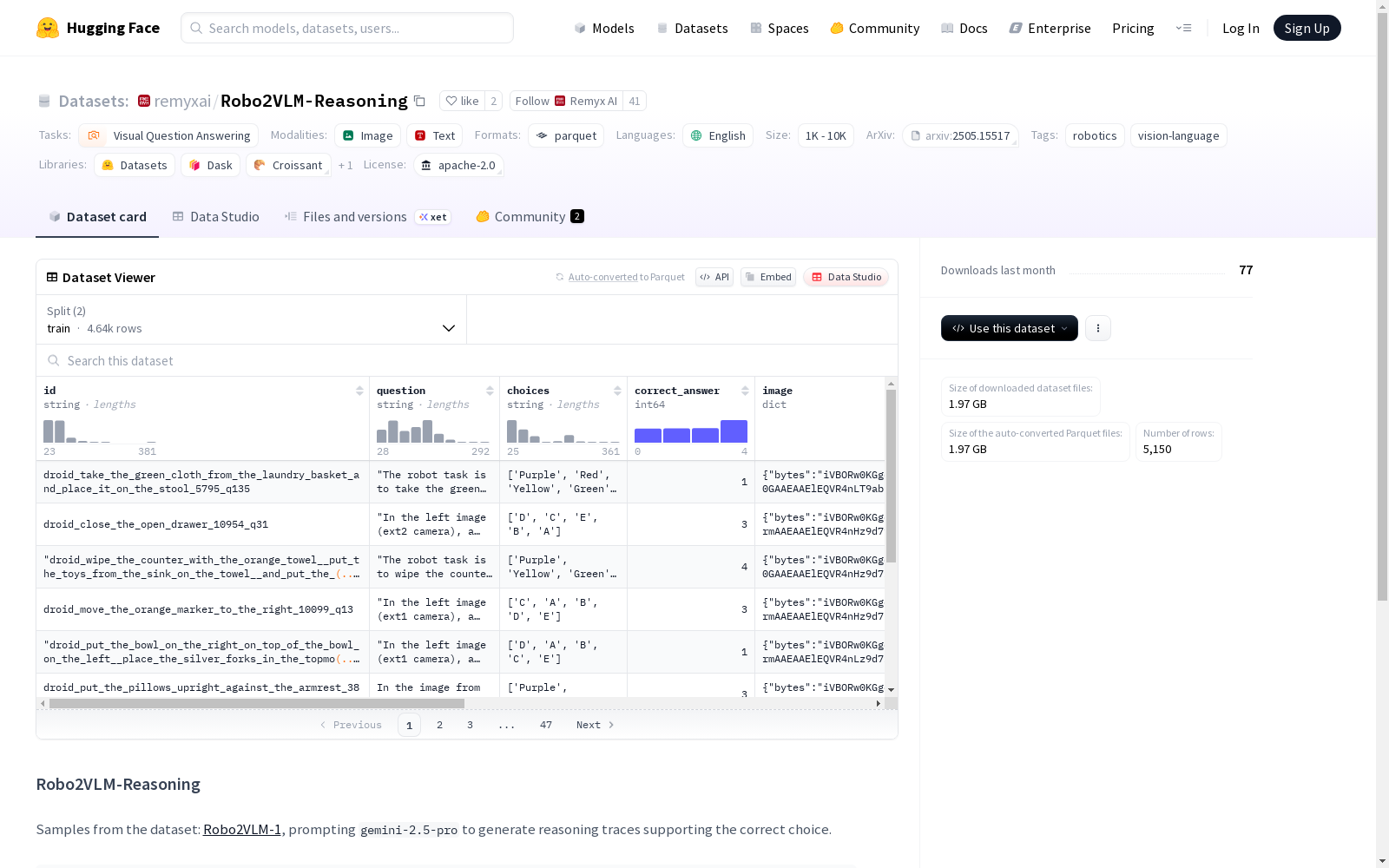Open the Robo2VLM-1 dataset link
1389x868 pixels.
click(242, 829)
